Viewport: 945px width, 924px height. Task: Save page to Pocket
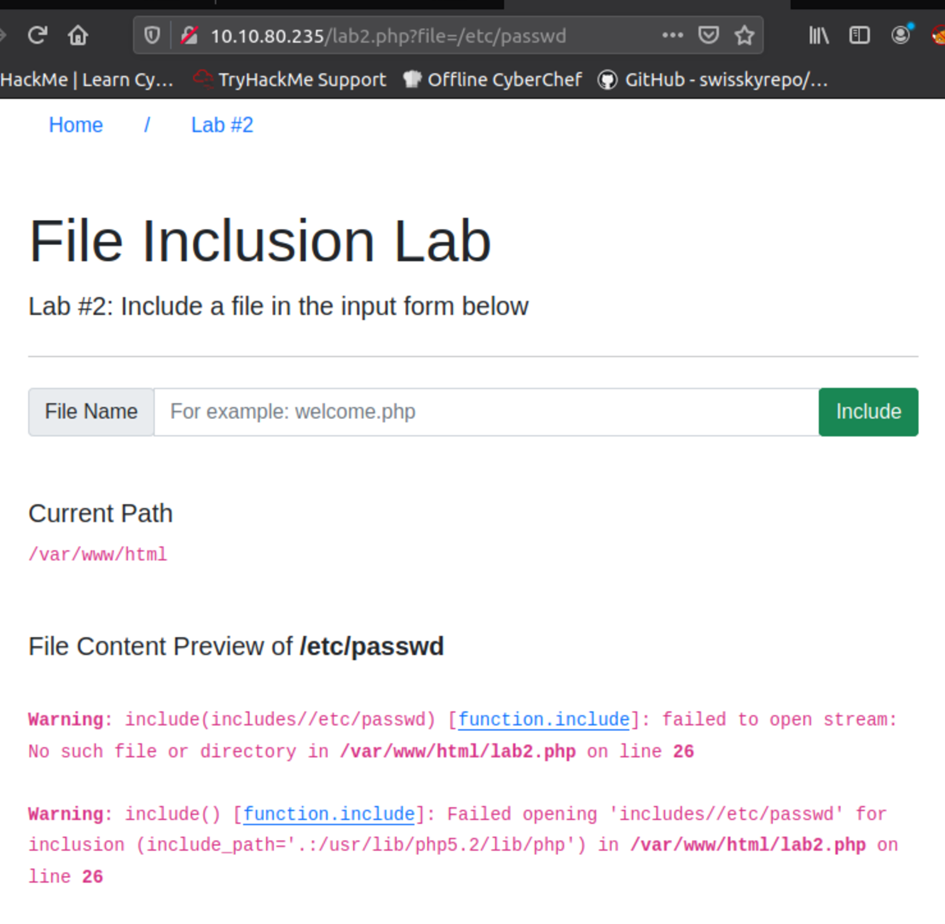[708, 36]
